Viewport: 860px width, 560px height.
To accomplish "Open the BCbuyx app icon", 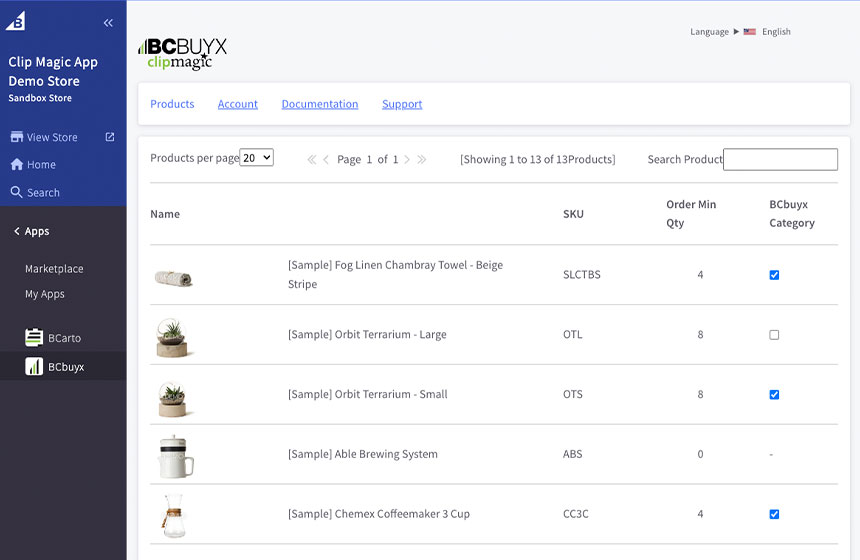I will click(34, 367).
